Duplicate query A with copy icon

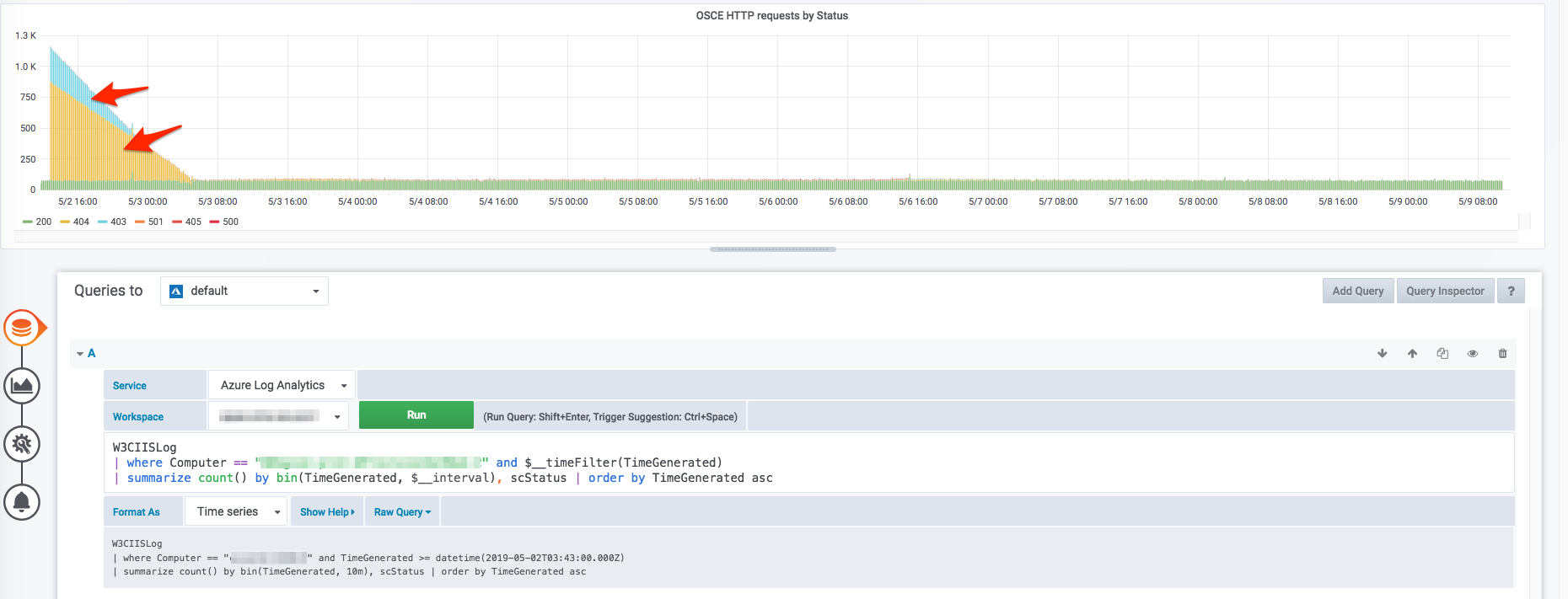pyautogui.click(x=1442, y=353)
